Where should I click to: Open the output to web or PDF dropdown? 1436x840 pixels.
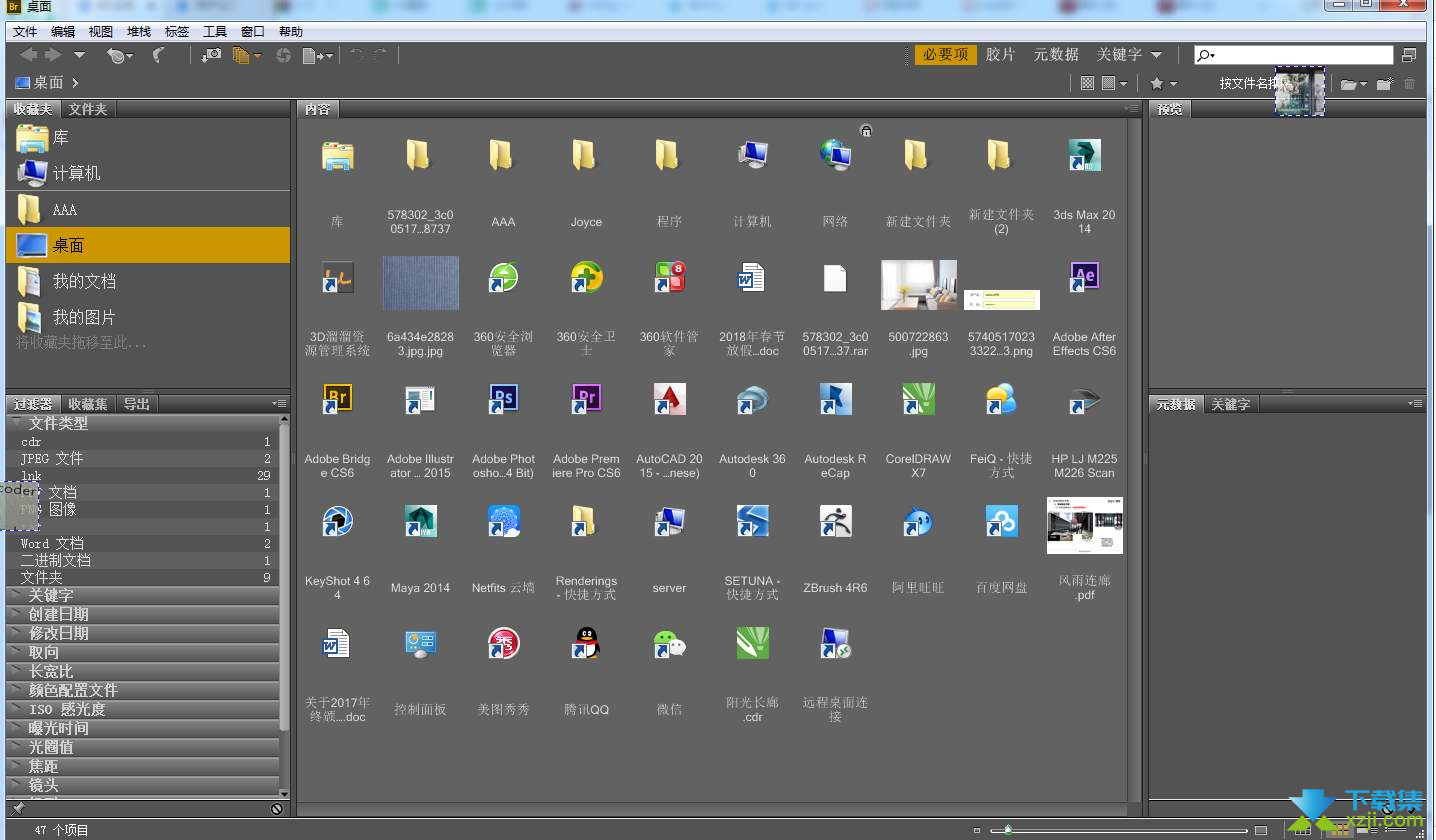pyautogui.click(x=317, y=56)
